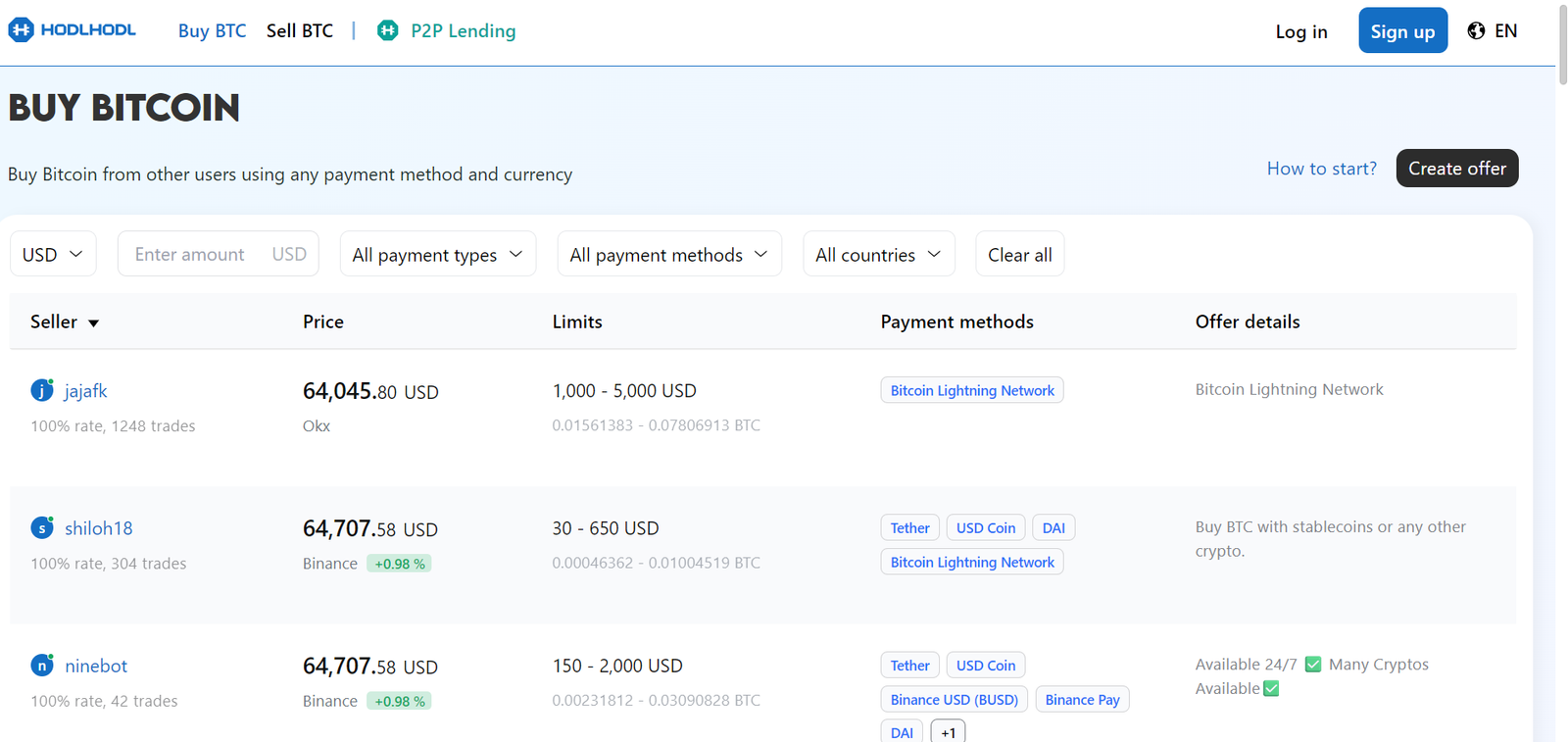Click jajafk's Bitcoin Lightning Network tag
This screenshot has width=1568, height=742.
click(x=972, y=390)
